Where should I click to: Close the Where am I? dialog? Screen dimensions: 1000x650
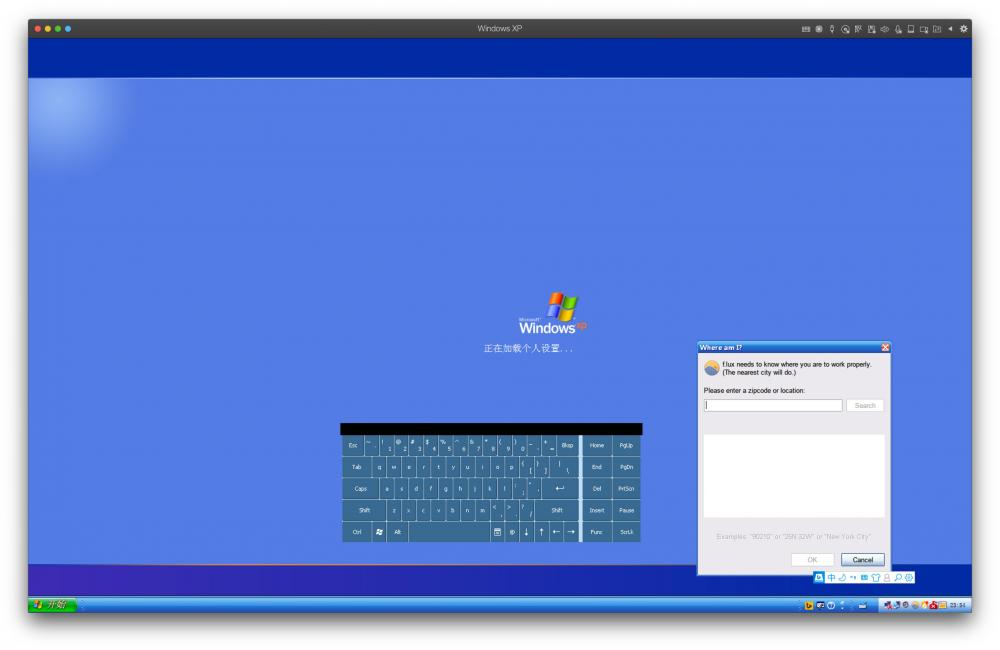coord(885,347)
